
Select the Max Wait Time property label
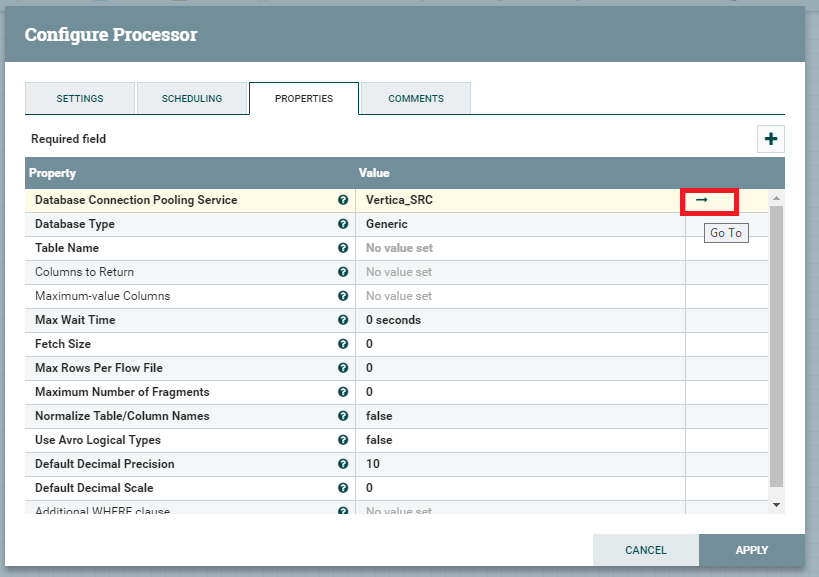click(x=75, y=320)
